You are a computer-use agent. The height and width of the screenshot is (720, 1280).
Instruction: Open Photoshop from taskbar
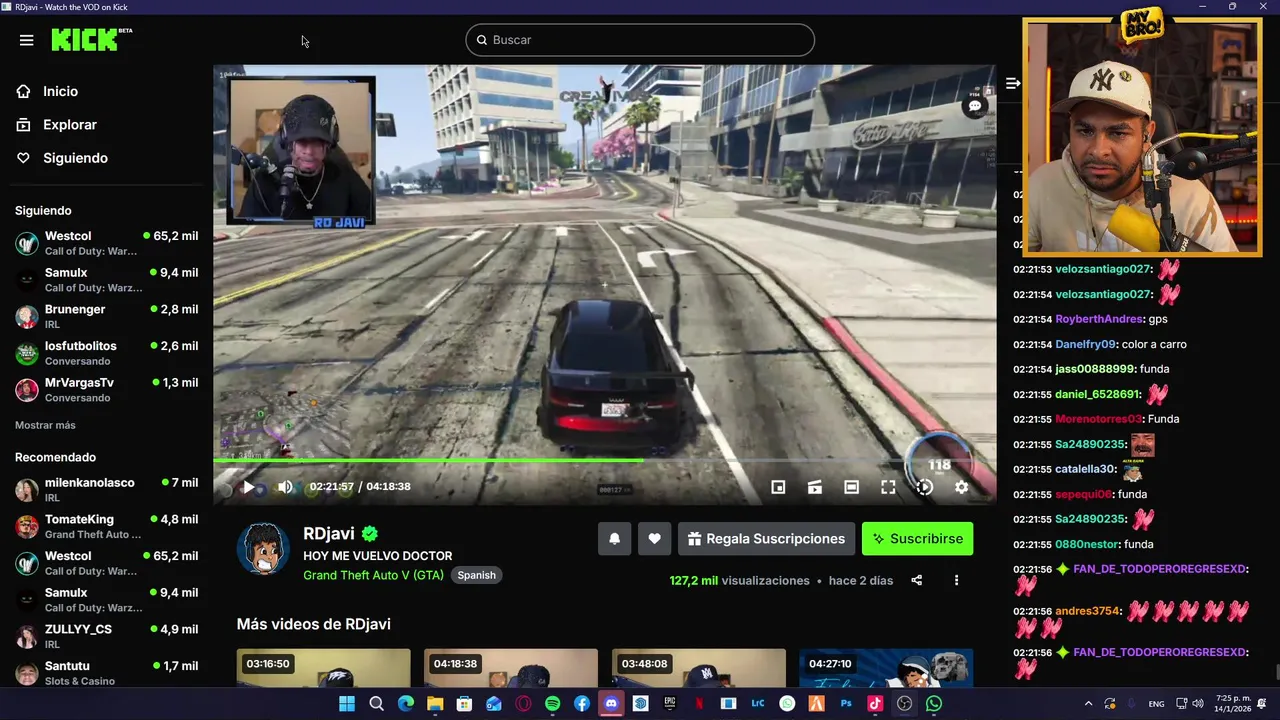point(846,704)
